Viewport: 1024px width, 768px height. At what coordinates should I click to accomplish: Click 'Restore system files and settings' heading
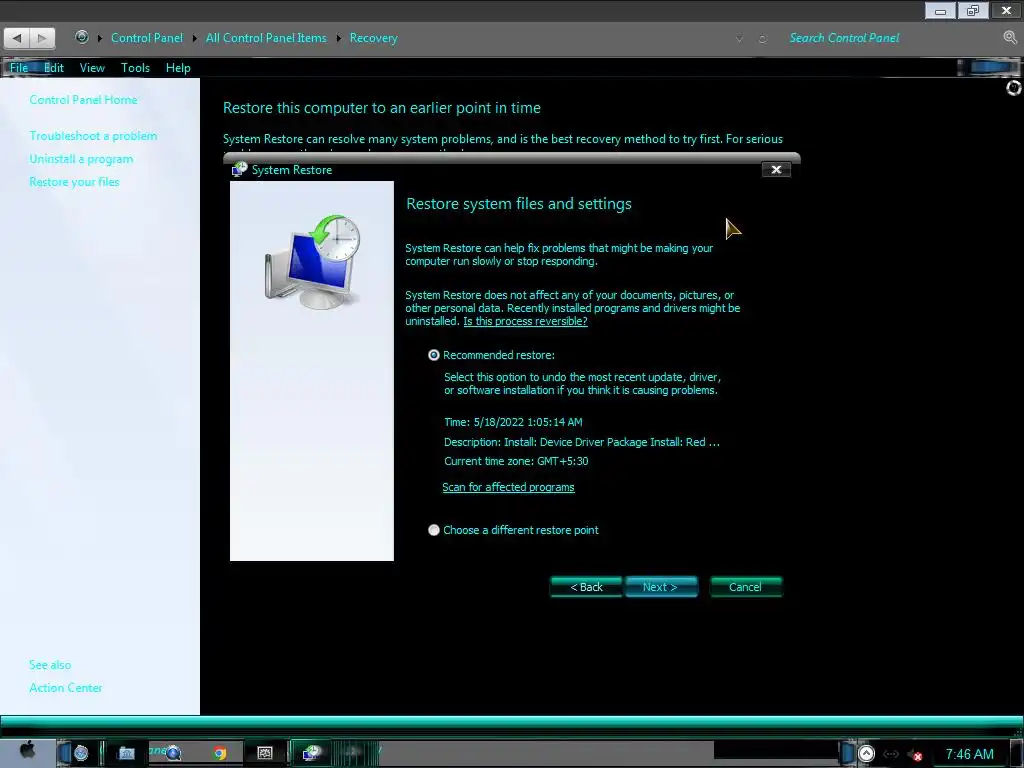point(519,204)
